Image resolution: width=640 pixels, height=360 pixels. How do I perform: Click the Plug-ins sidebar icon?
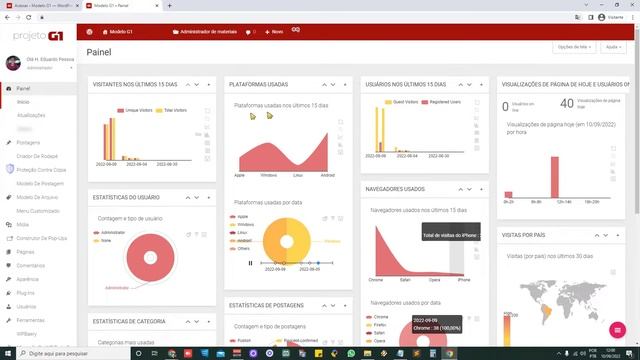(9, 293)
